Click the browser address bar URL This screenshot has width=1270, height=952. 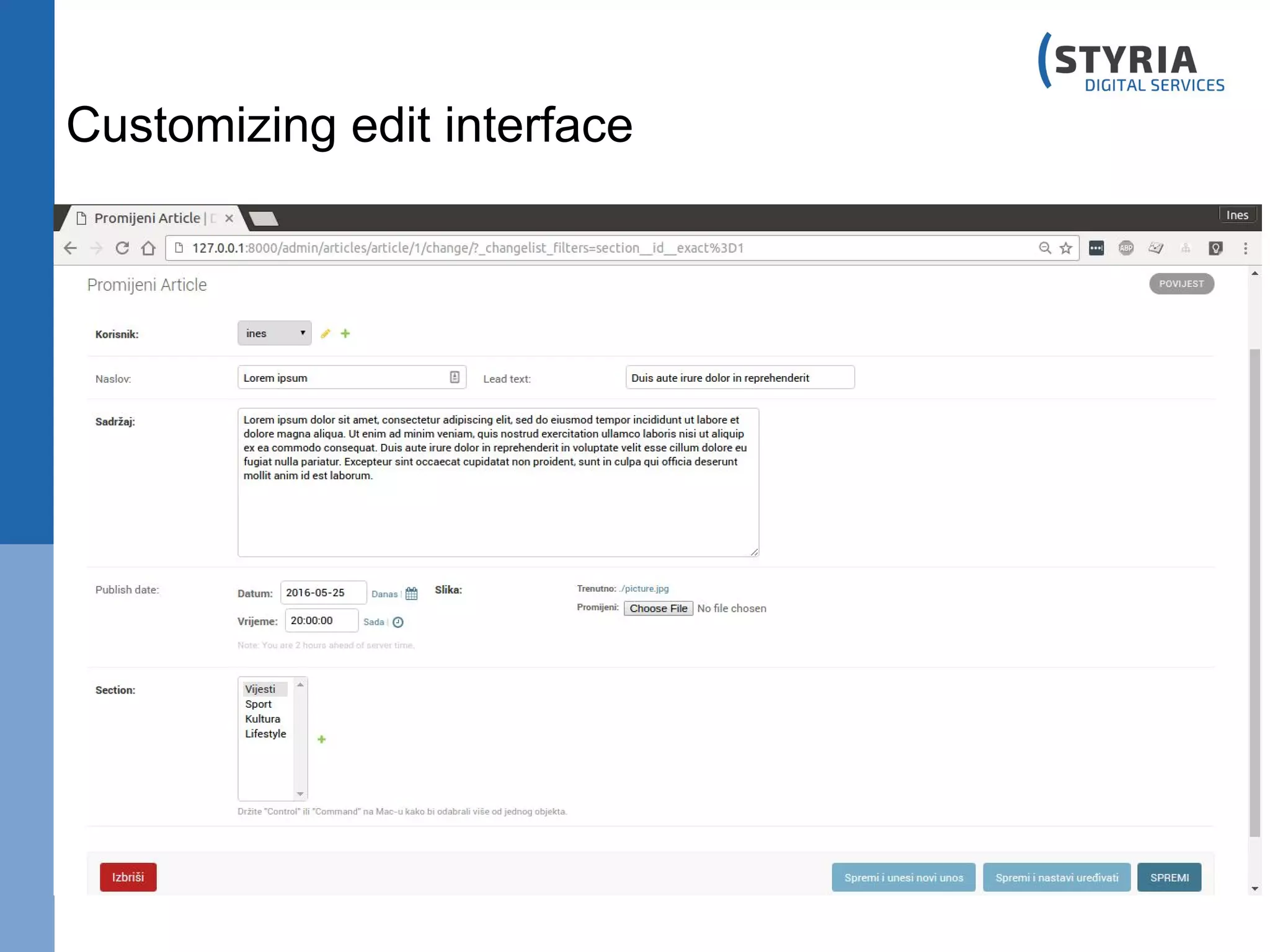point(468,248)
